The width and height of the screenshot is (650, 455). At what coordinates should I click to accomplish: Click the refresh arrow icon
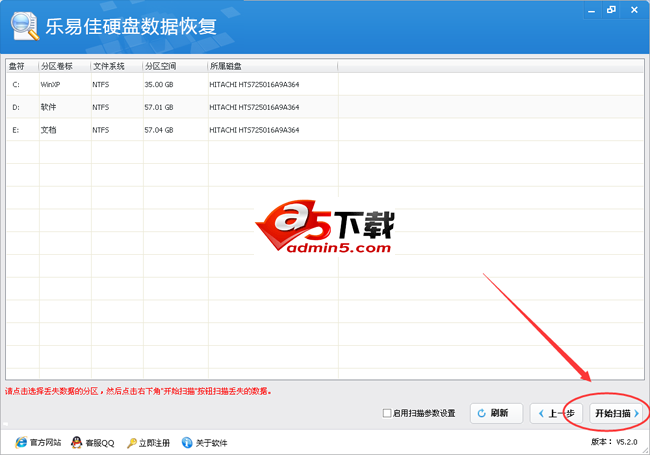pyautogui.click(x=481, y=413)
